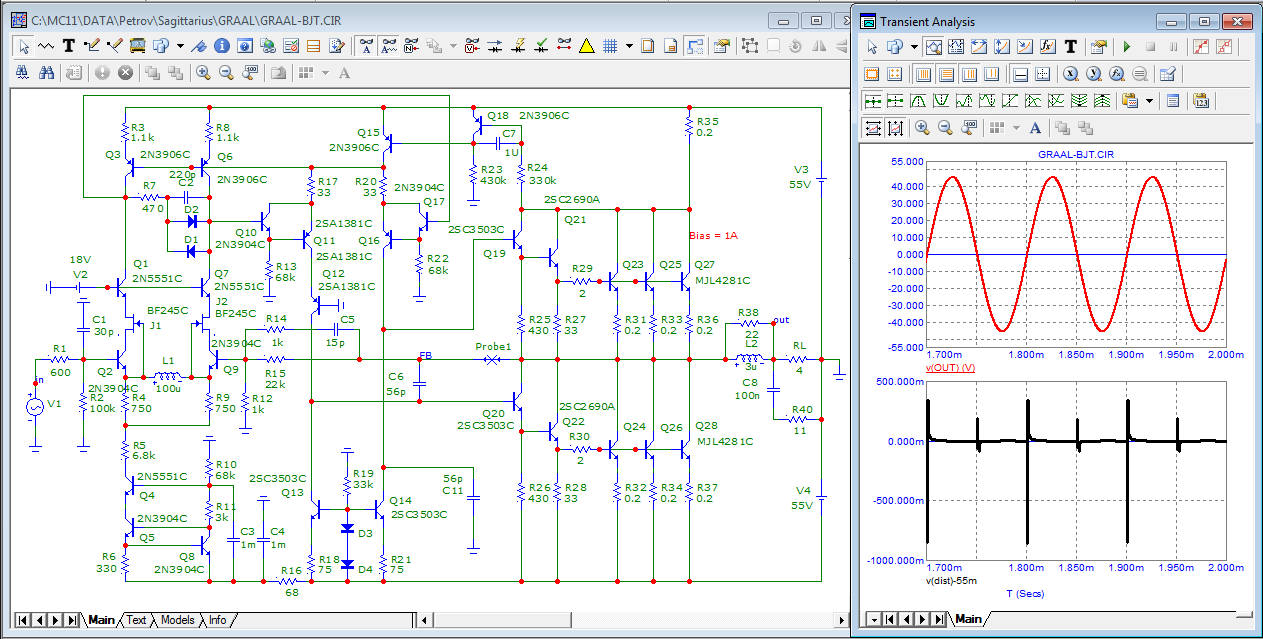
Task: Open dropdown beside clipboard icon in analysis toolbar
Action: (x=1149, y=101)
